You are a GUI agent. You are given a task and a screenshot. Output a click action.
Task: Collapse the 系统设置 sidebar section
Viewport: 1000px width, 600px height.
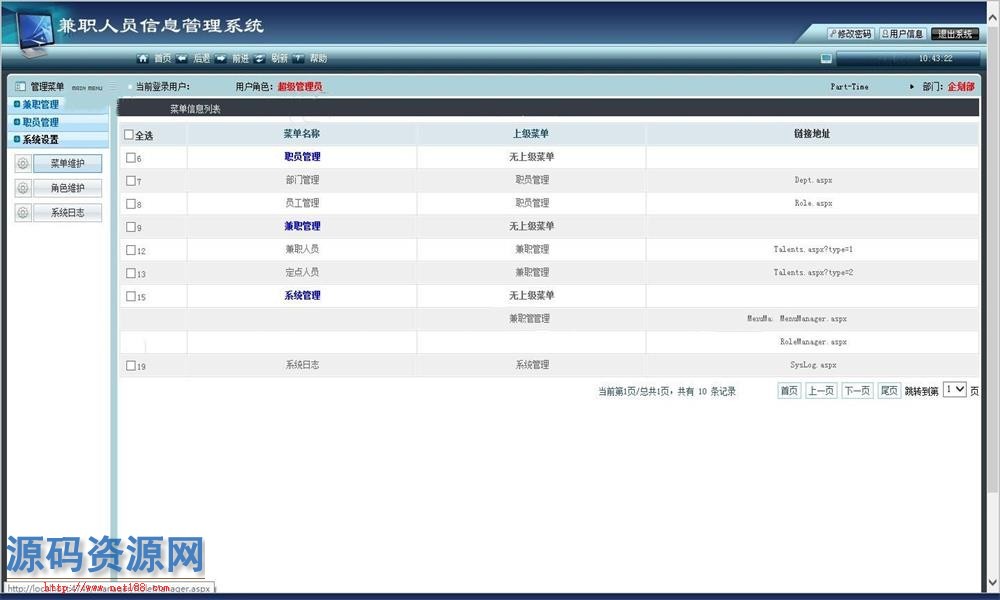point(40,140)
